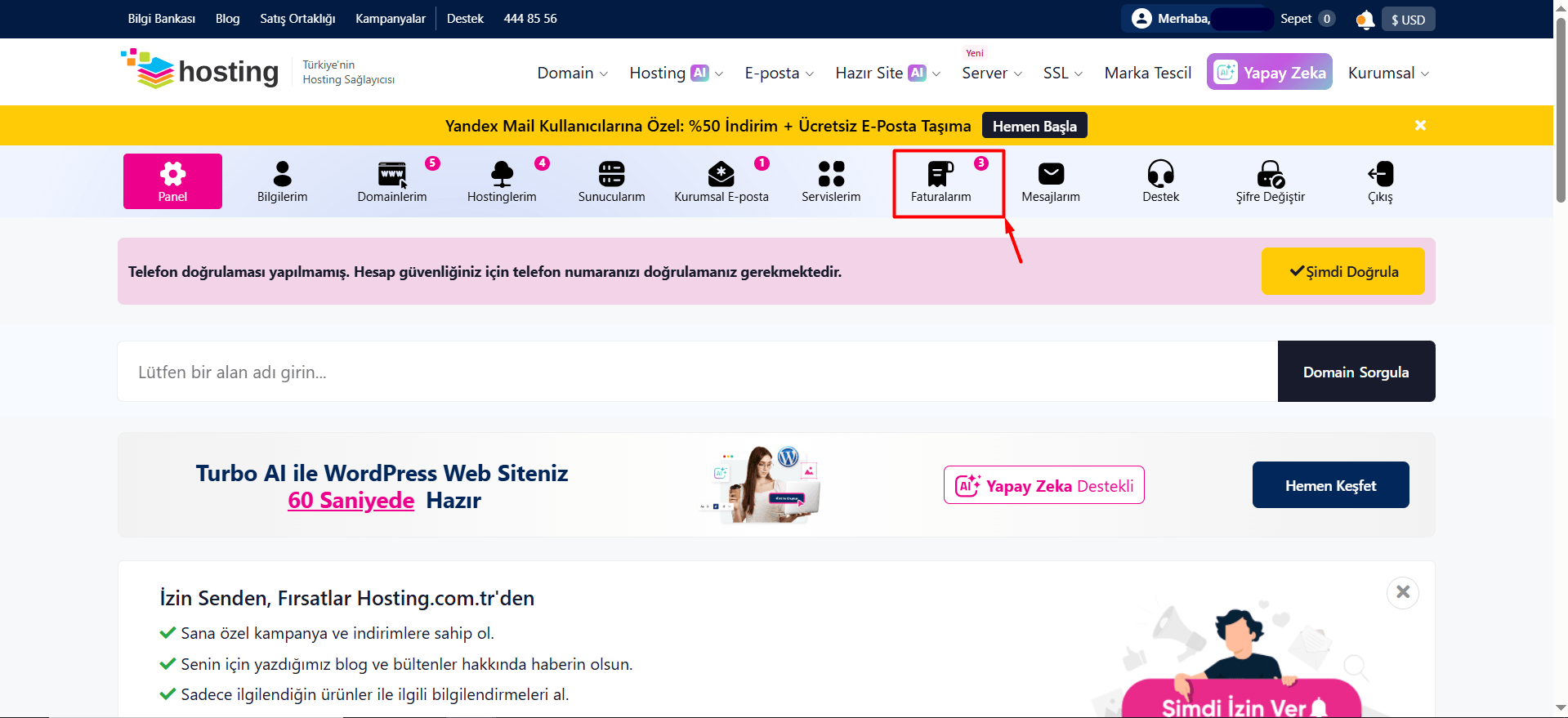The height and width of the screenshot is (718, 1568).
Task: Click Hemen Başla button
Action: [1034, 126]
